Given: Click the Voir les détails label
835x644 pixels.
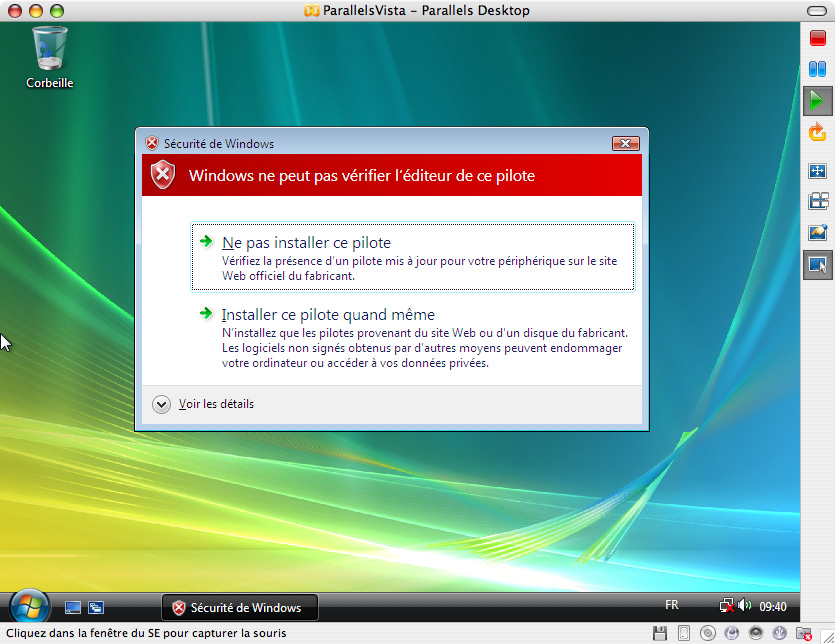Looking at the screenshot, I should tap(216, 404).
